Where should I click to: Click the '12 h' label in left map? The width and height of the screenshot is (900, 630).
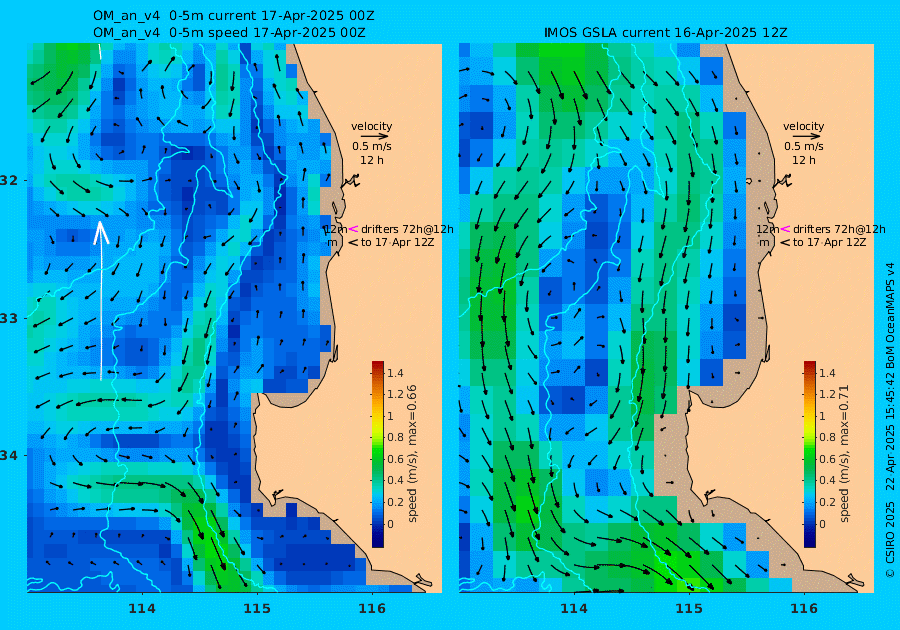tap(371, 160)
